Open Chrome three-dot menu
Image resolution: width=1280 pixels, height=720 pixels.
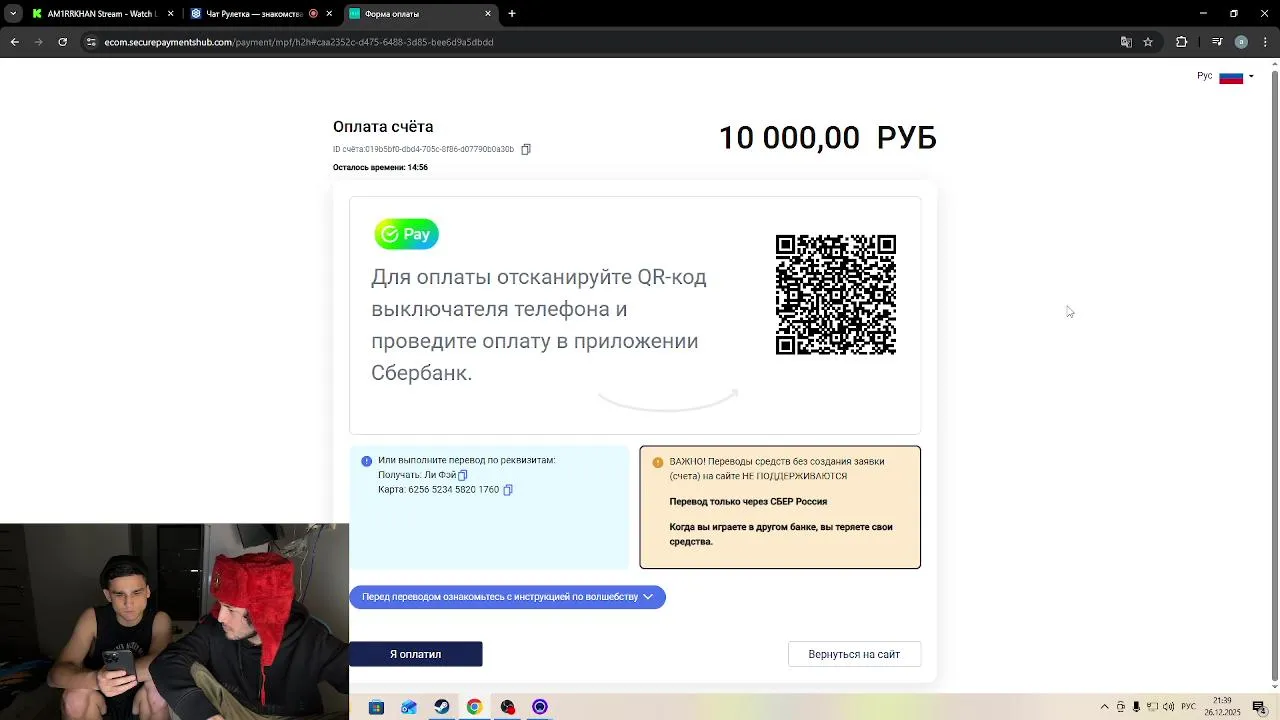[x=1265, y=42]
